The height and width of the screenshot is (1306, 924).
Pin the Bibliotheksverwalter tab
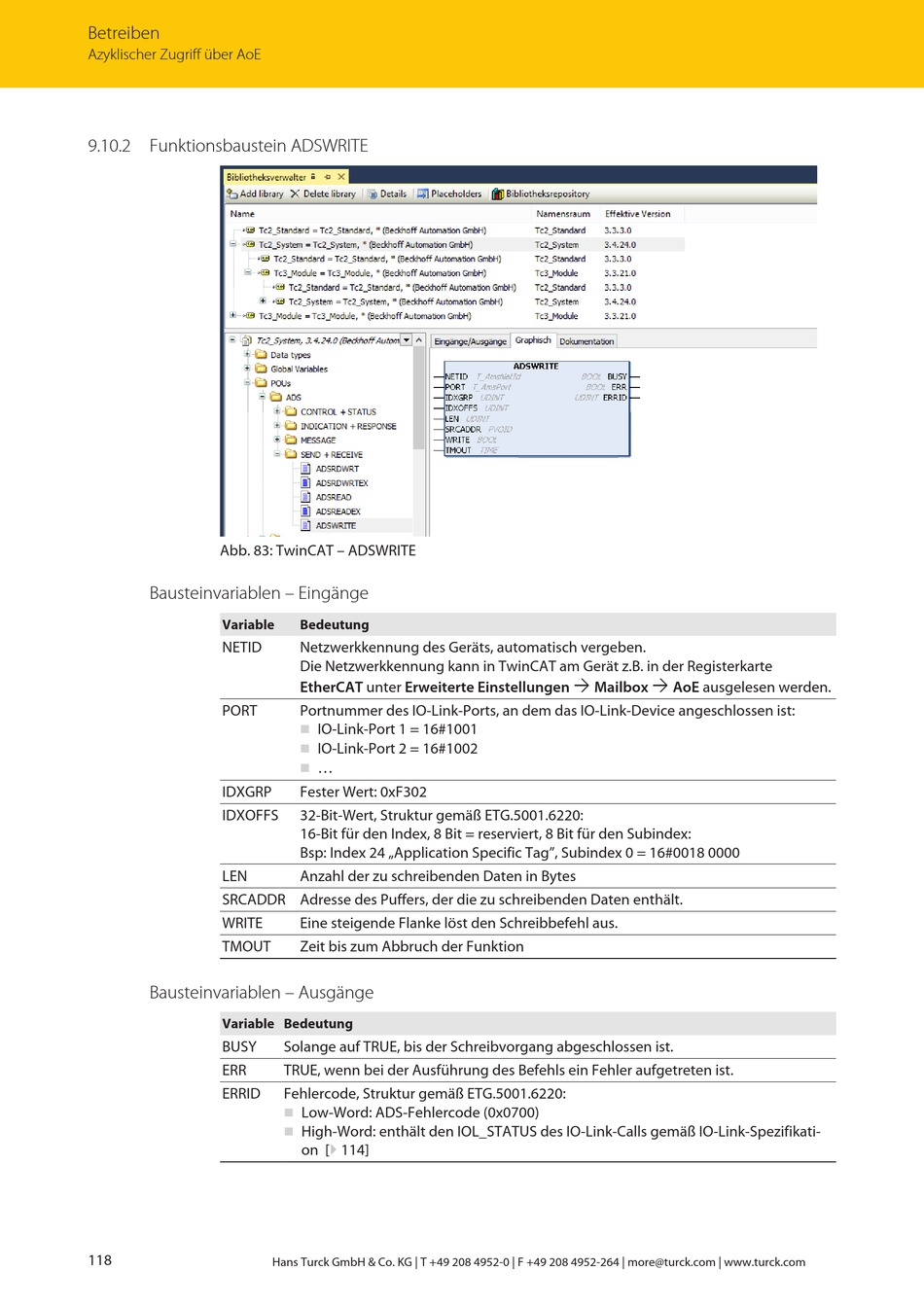click(x=328, y=177)
